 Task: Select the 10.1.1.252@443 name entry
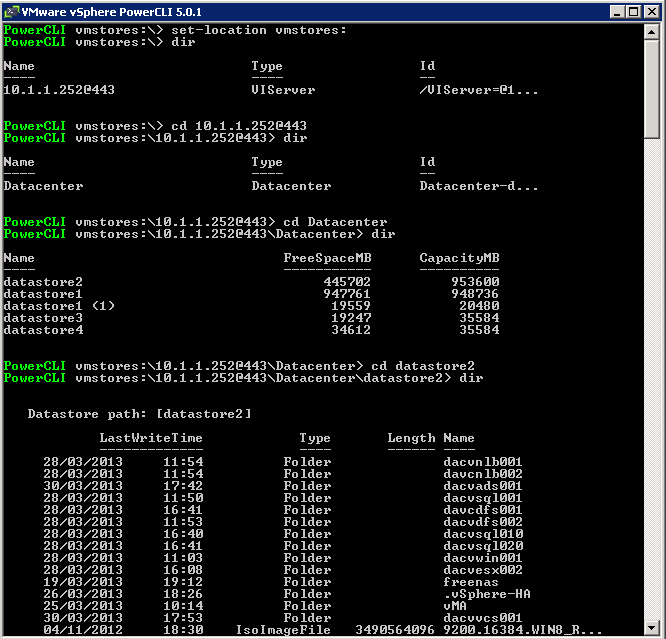[59, 90]
